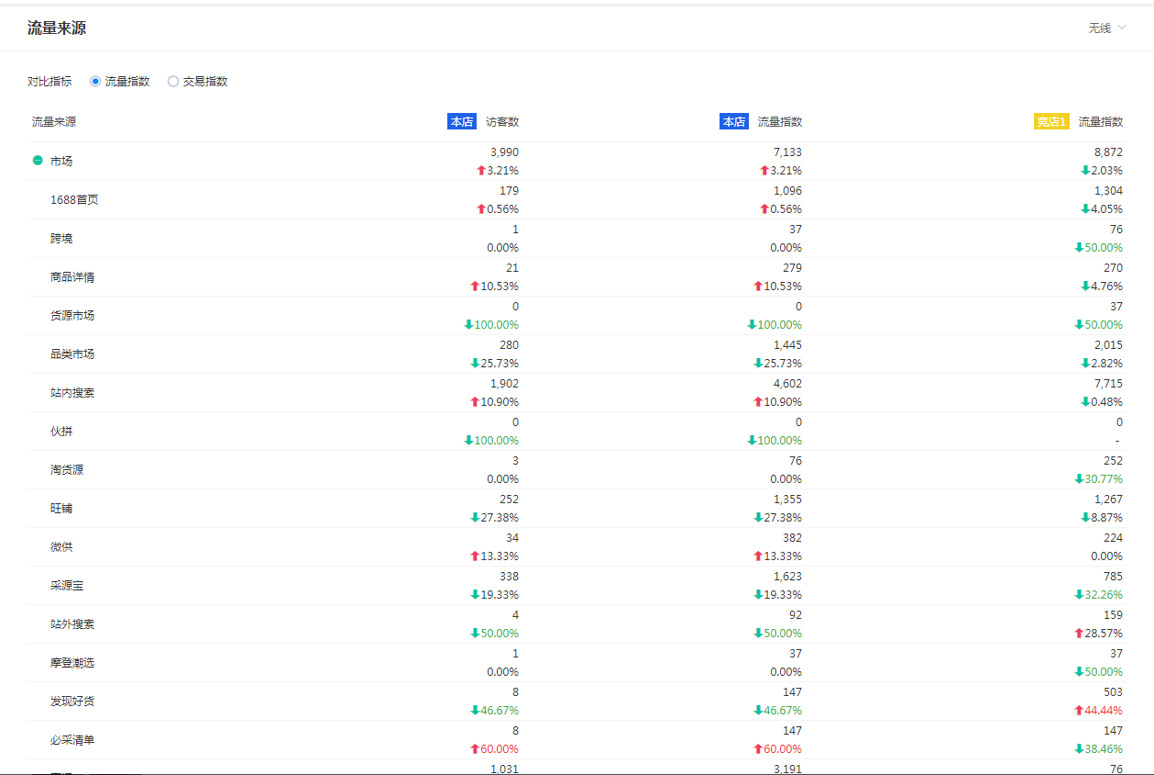Screen dimensions: 1154x775
Task: Click the 必采清单 source label
Action: 72,740
